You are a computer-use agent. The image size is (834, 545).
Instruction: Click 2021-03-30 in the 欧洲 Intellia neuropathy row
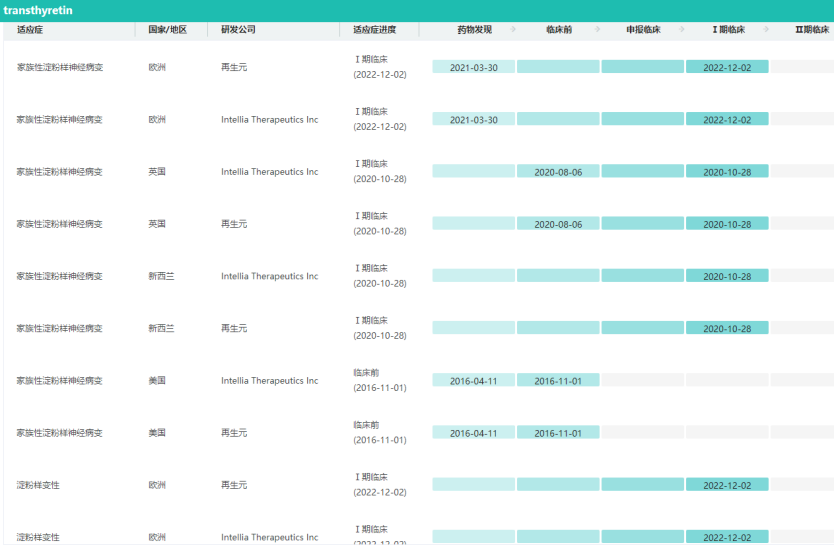[x=473, y=119]
